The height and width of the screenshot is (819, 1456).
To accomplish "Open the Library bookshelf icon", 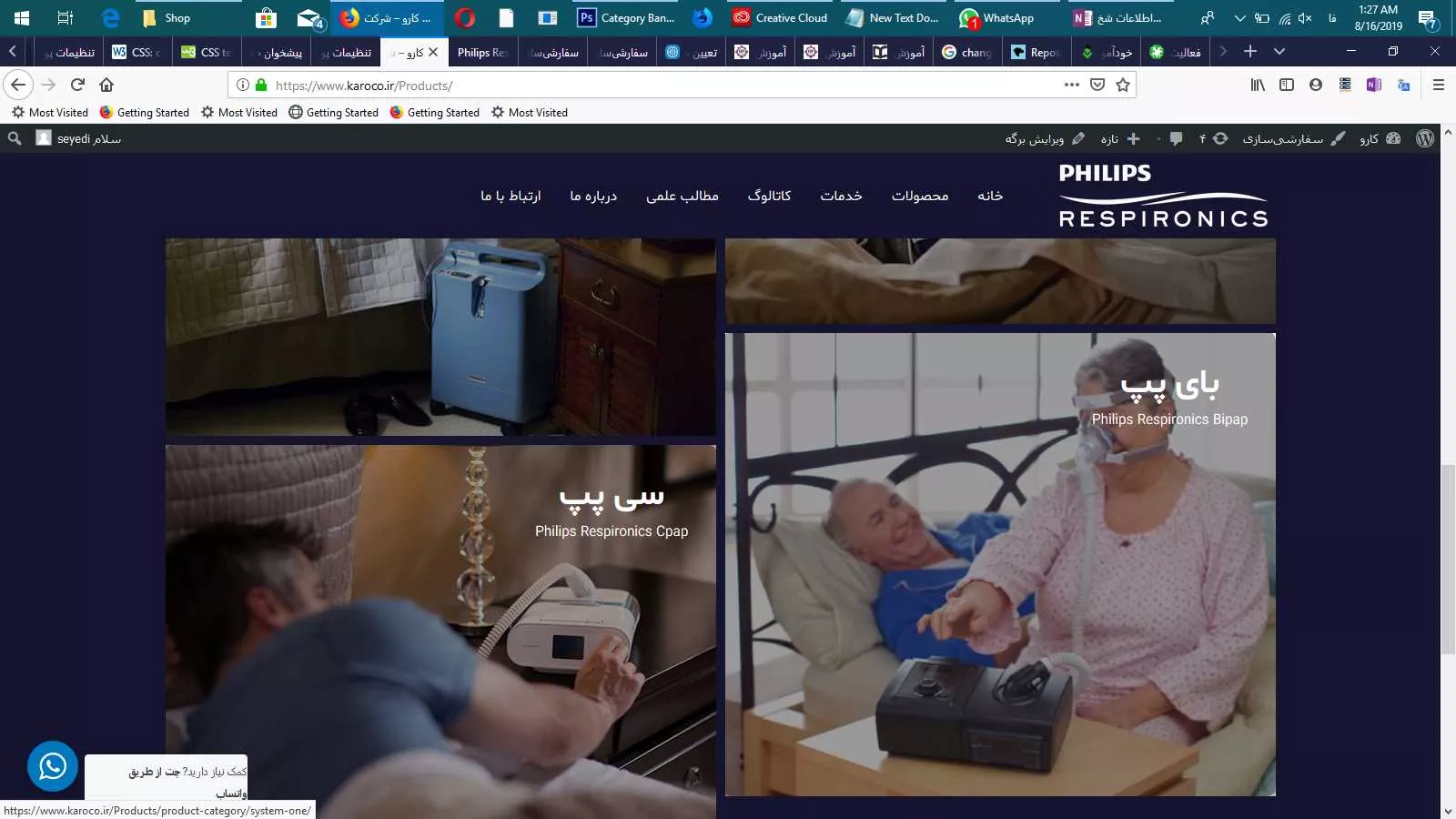I will (x=1258, y=85).
